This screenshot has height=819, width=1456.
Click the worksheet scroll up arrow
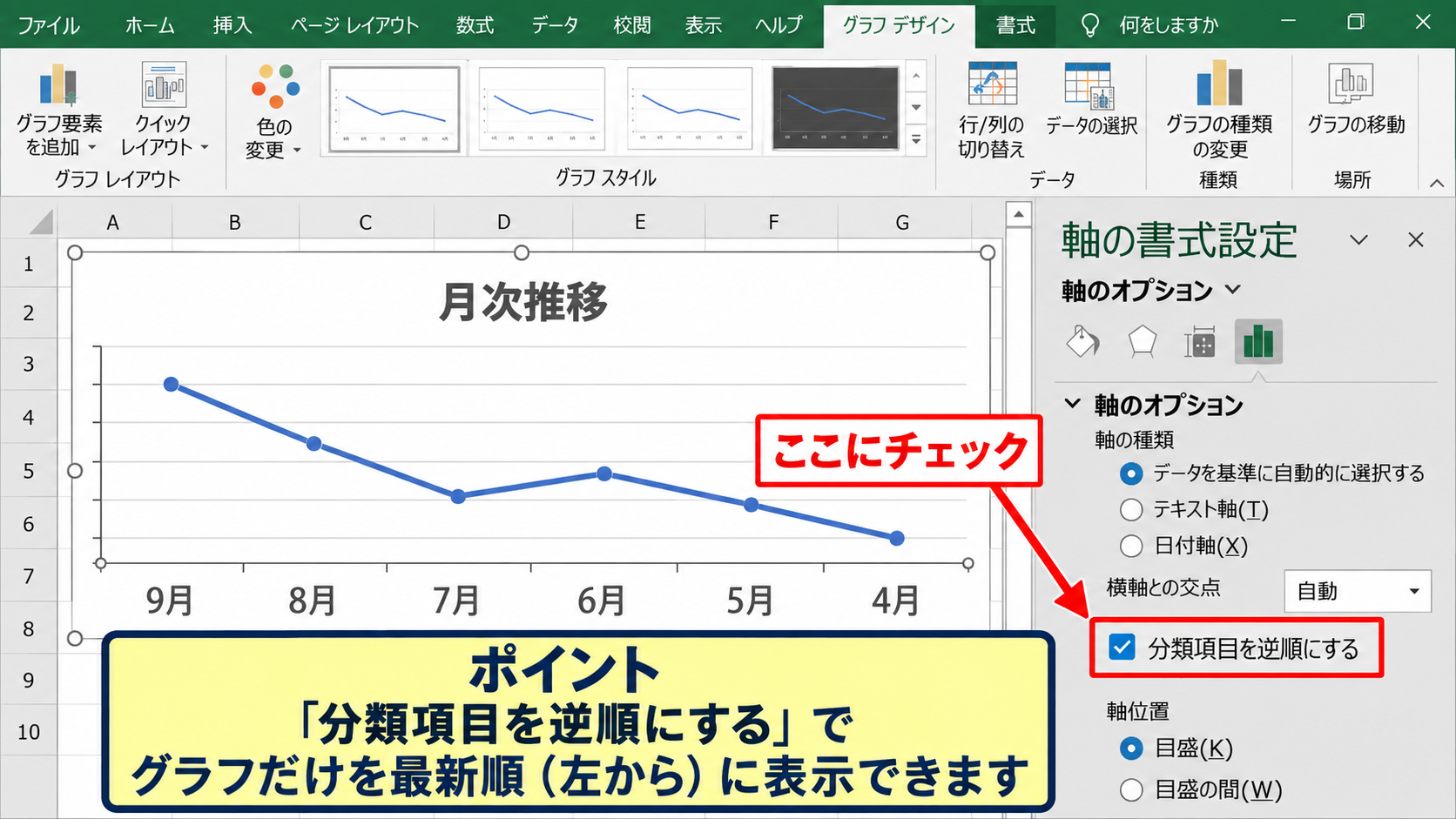click(1018, 214)
